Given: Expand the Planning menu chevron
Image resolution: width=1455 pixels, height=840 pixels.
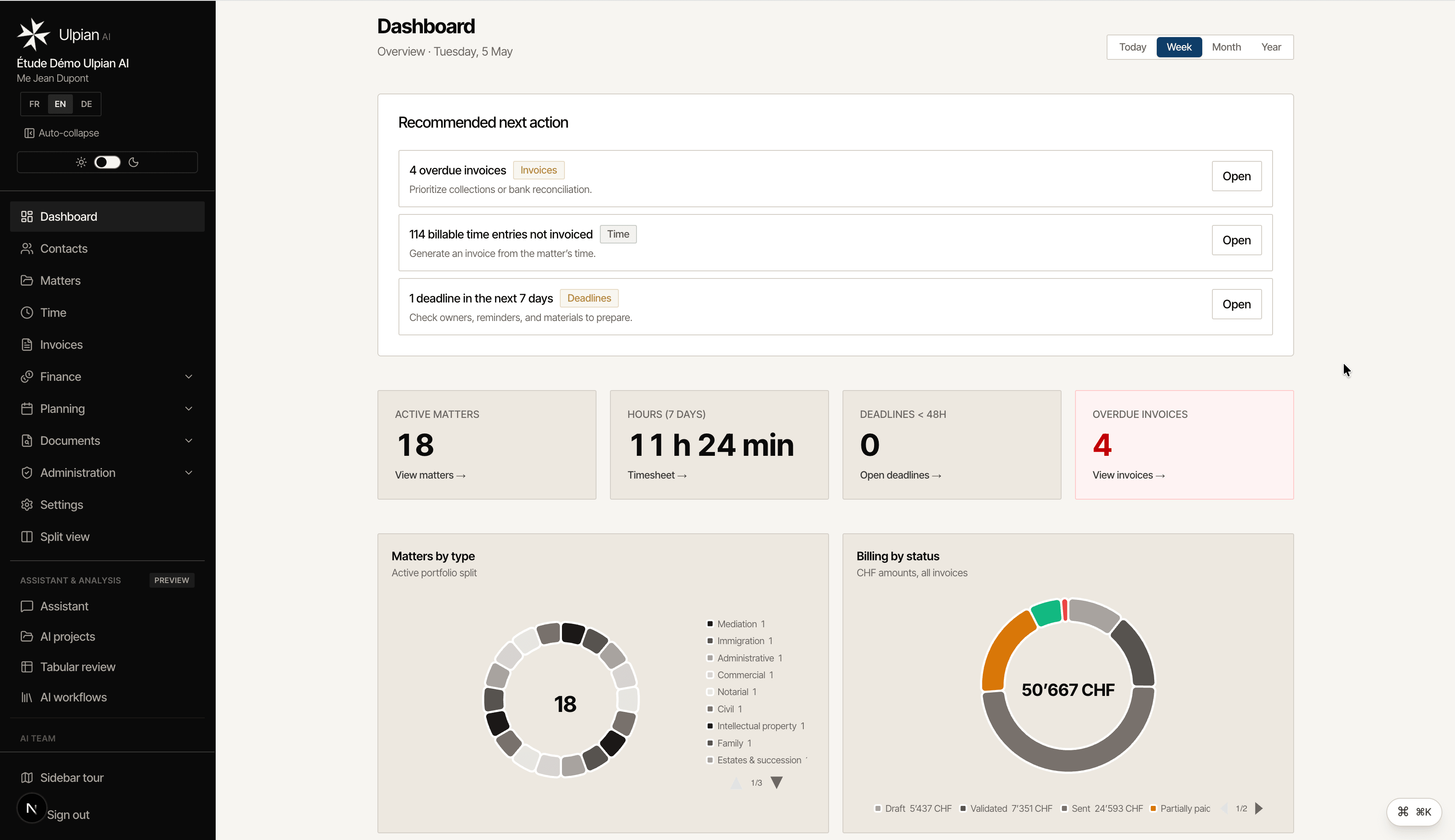Looking at the screenshot, I should pos(189,409).
